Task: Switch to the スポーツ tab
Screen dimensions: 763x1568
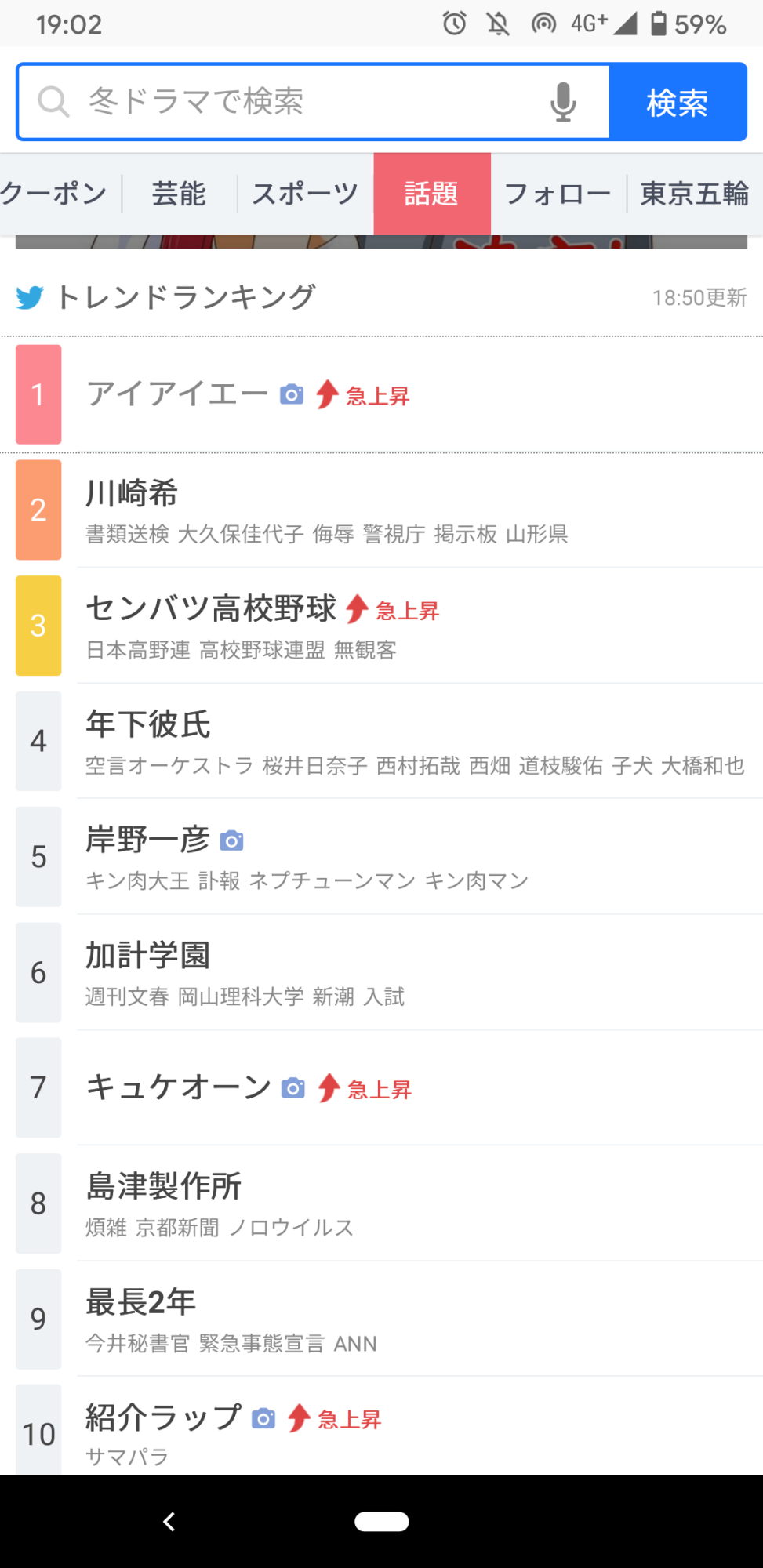Action: click(305, 194)
